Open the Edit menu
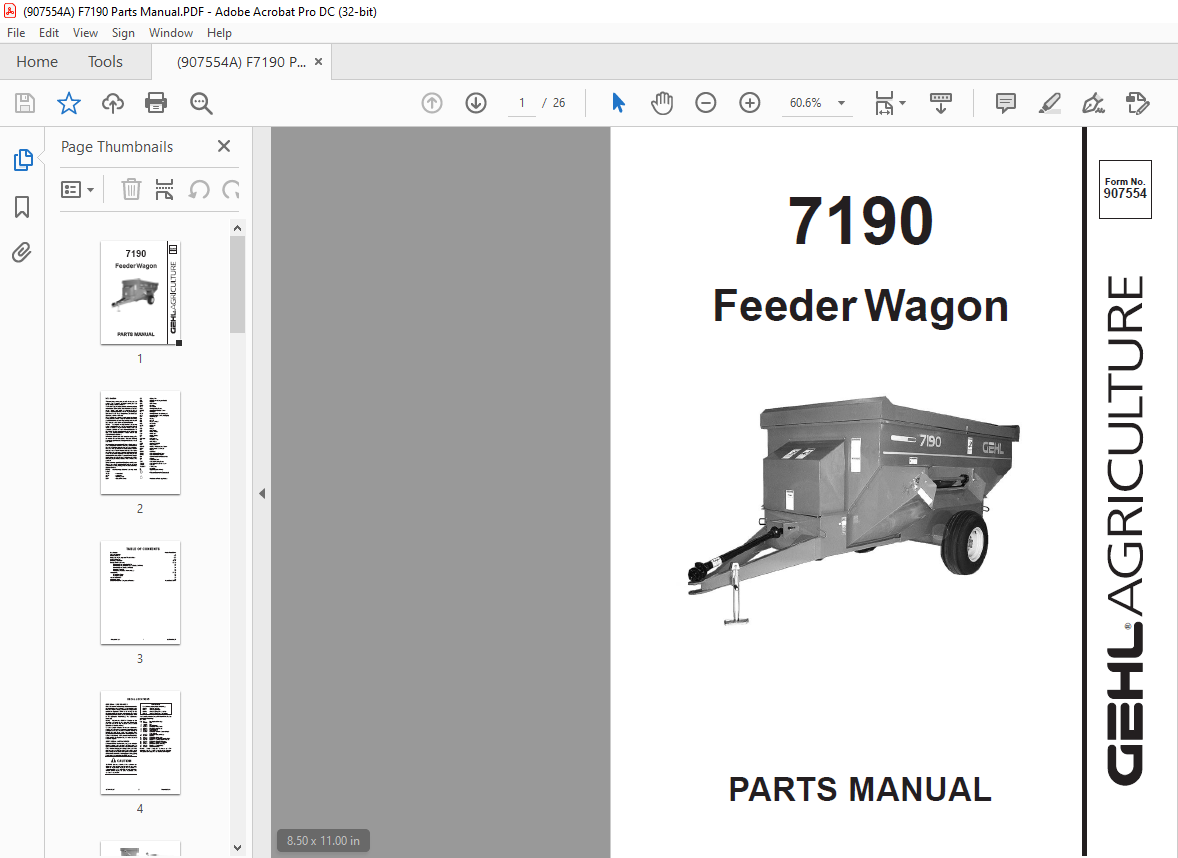Screen dimensions: 1178x858 tap(49, 33)
